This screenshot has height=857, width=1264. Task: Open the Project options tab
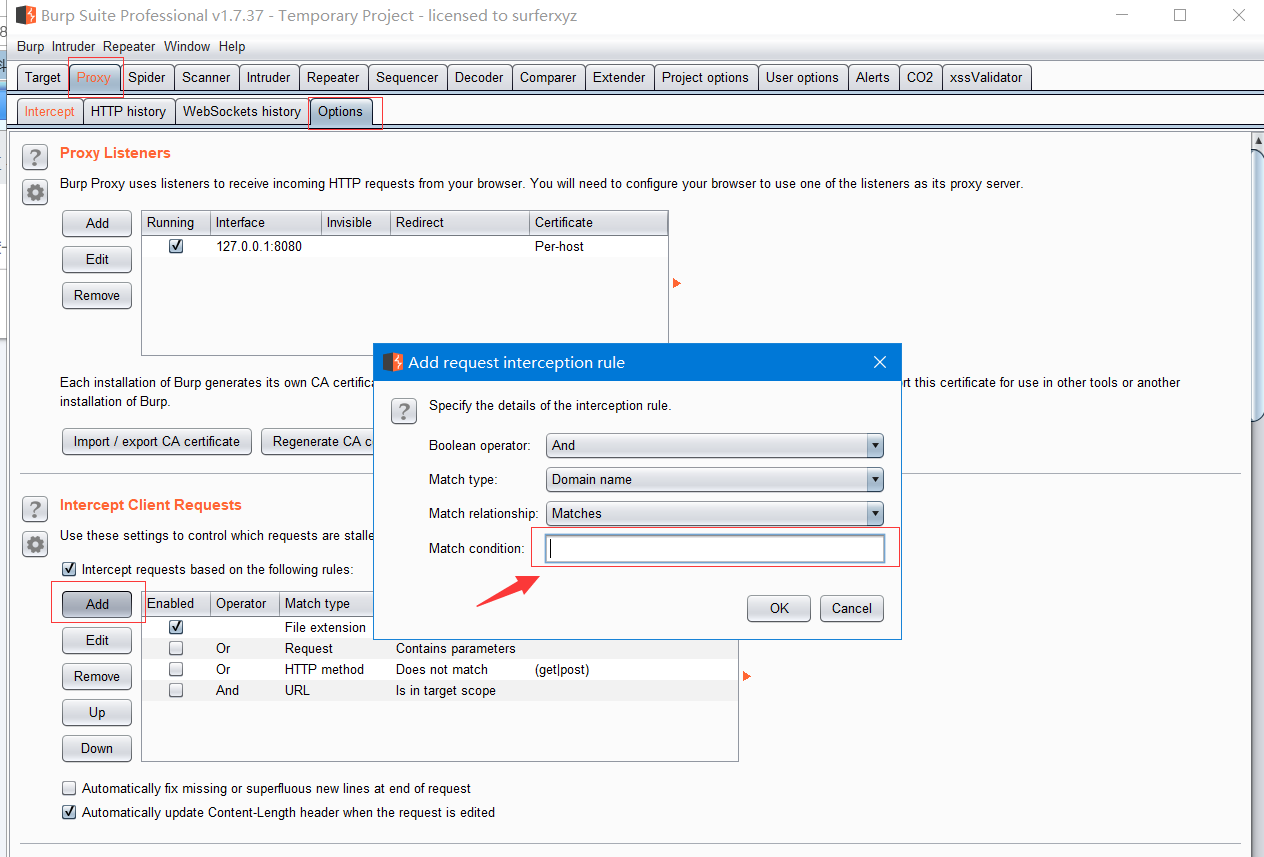[705, 77]
